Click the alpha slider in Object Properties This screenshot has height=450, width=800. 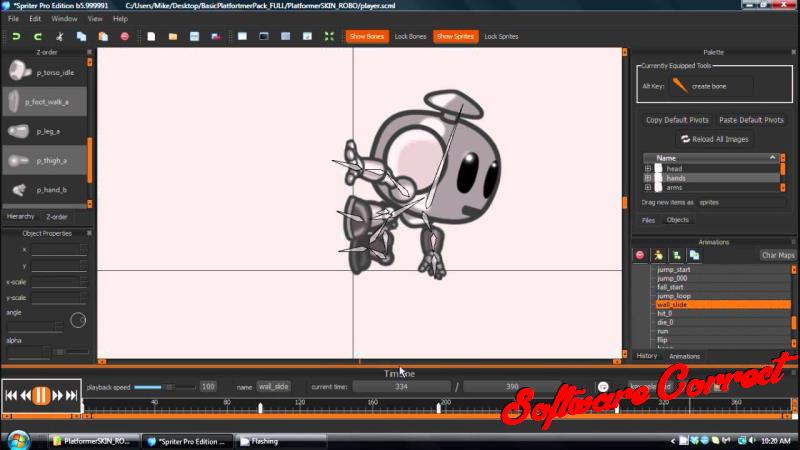(x=71, y=352)
